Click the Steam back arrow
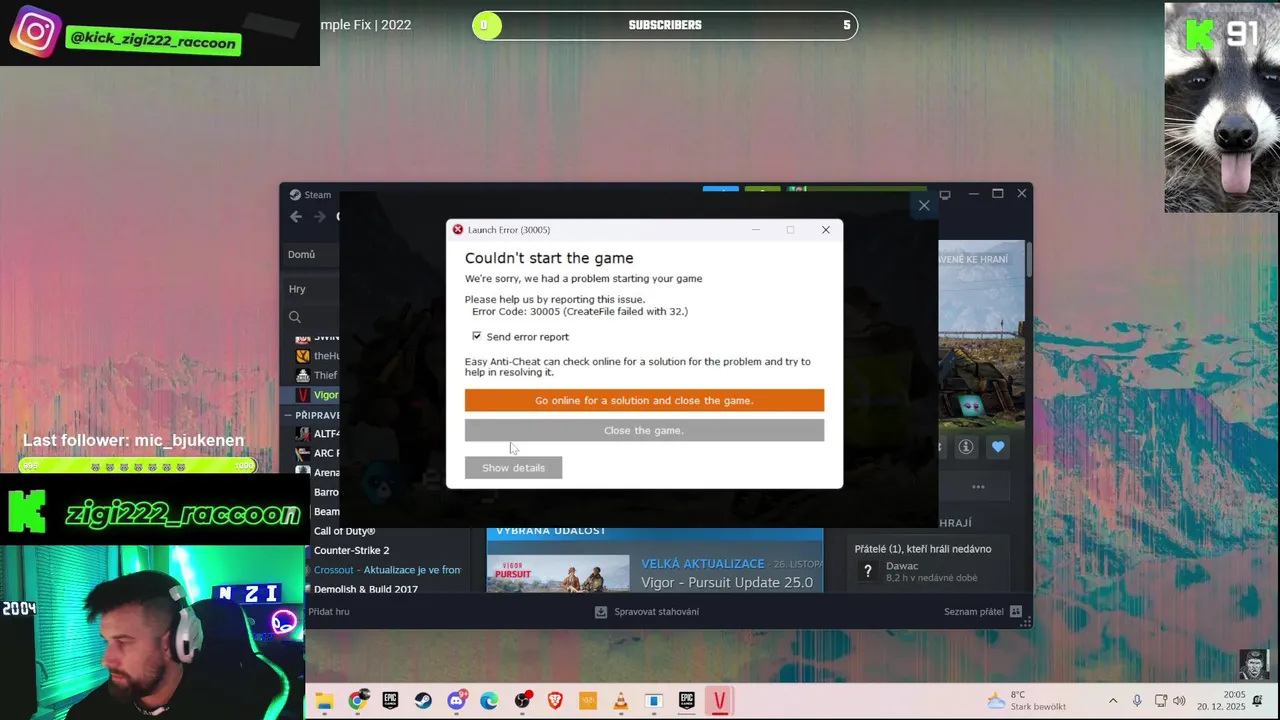The width and height of the screenshot is (1280, 720). pos(296,216)
